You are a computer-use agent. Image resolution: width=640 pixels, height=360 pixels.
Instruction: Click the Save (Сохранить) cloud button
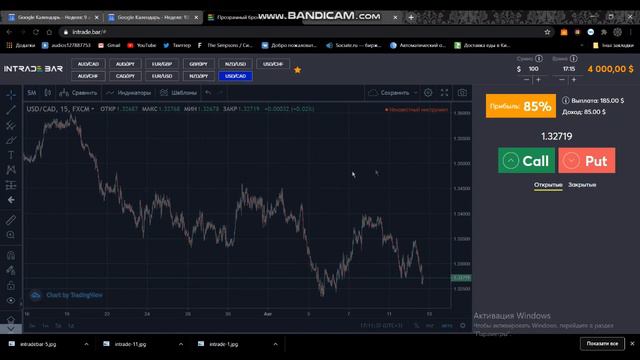(x=389, y=93)
